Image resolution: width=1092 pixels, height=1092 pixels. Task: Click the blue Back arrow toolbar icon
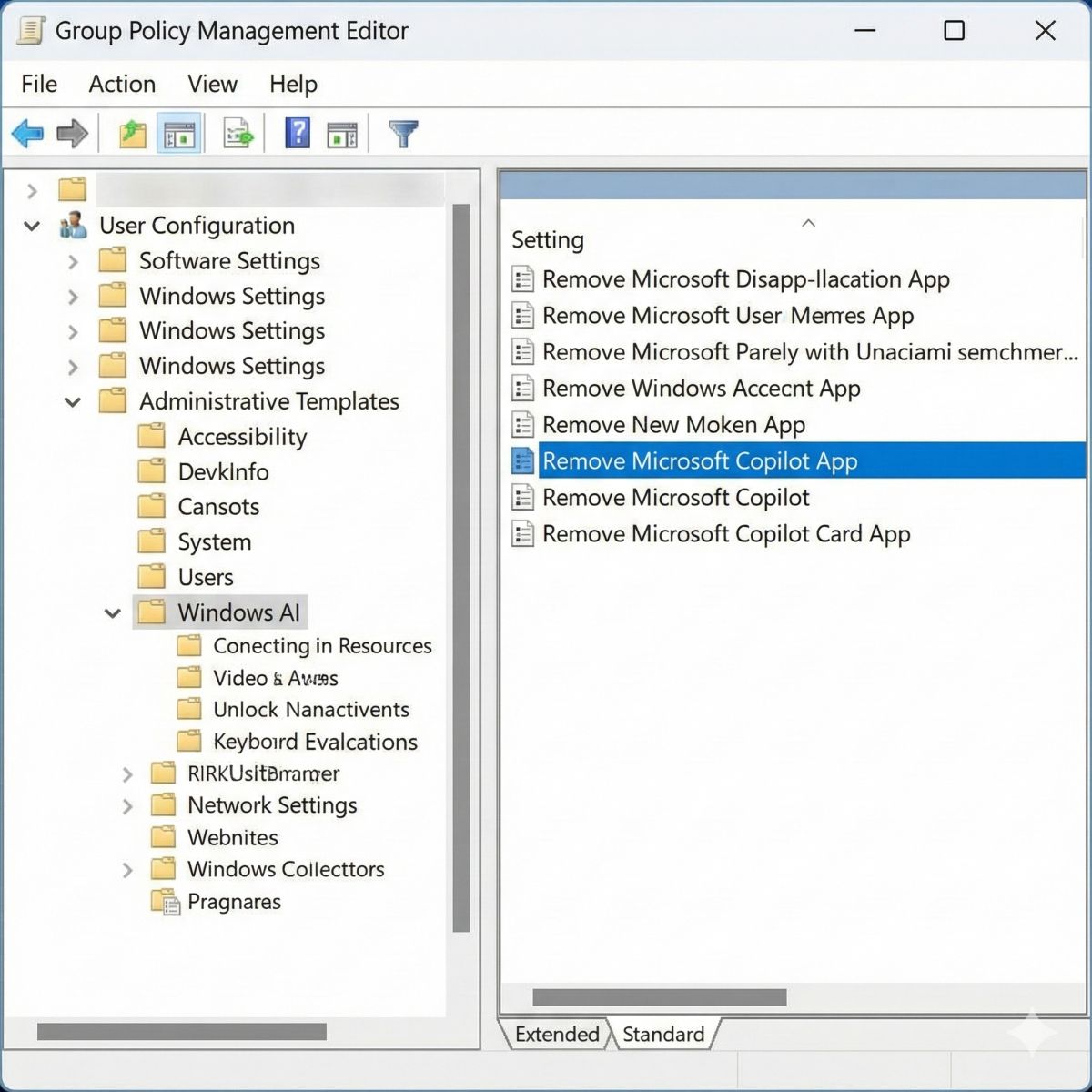27,135
